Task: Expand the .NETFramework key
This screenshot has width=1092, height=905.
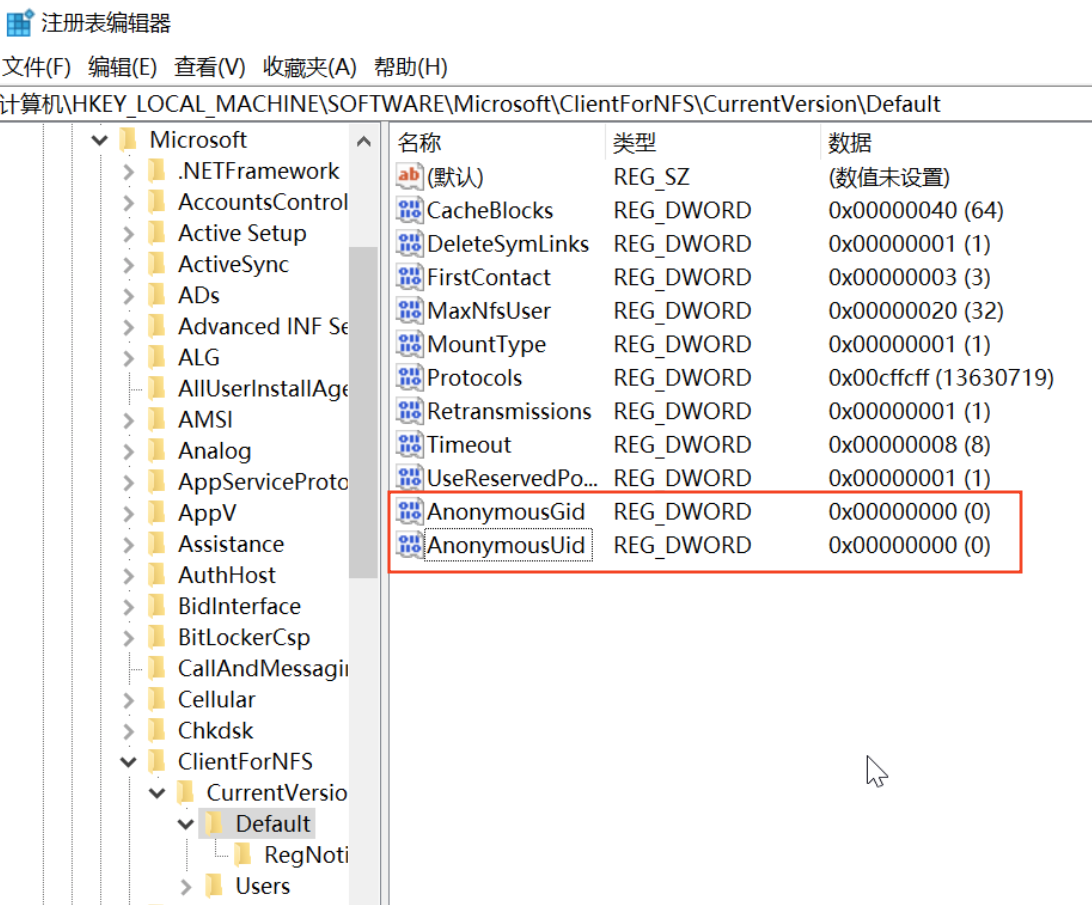Action: coord(128,172)
